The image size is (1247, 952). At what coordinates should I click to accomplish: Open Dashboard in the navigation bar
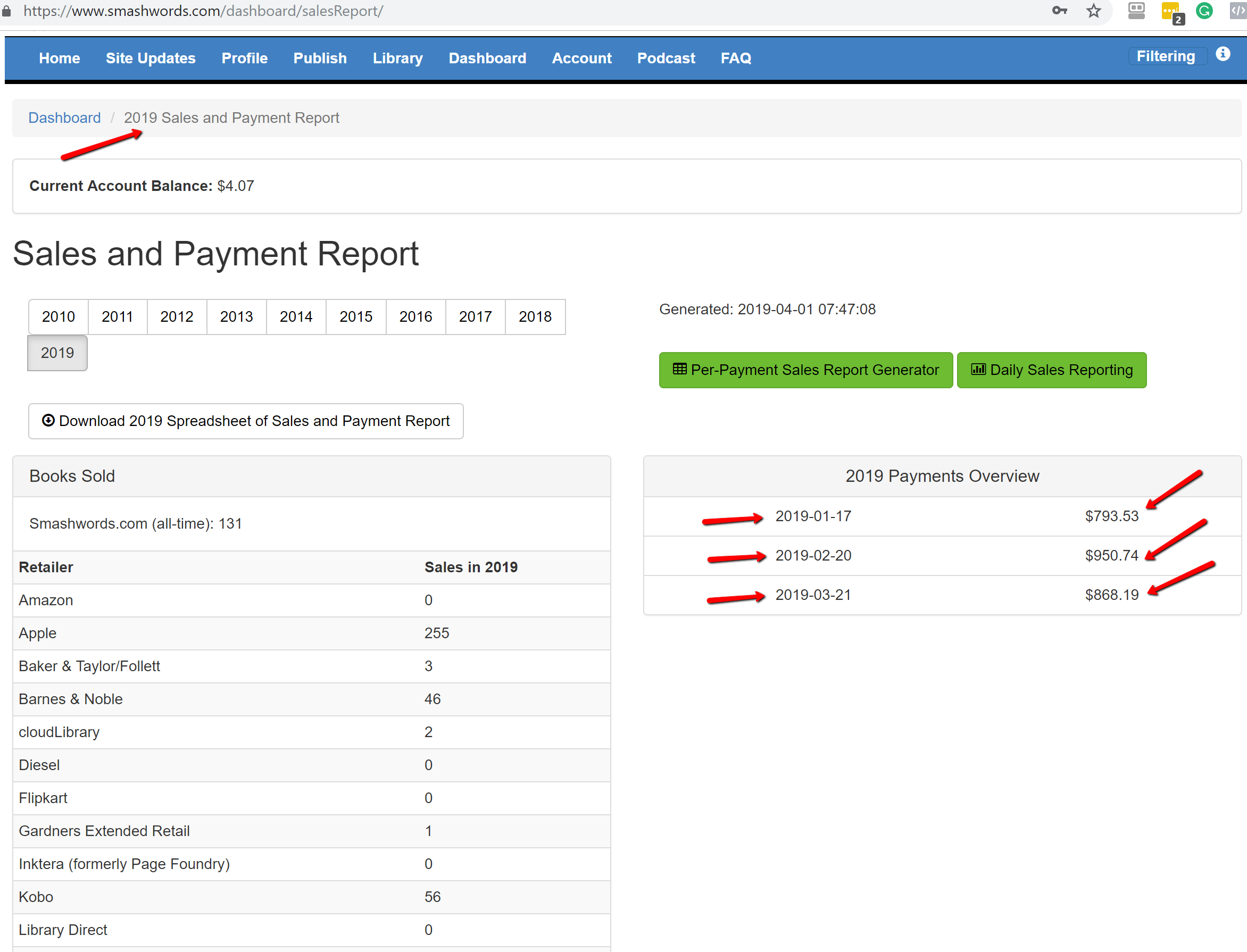pyautogui.click(x=487, y=58)
